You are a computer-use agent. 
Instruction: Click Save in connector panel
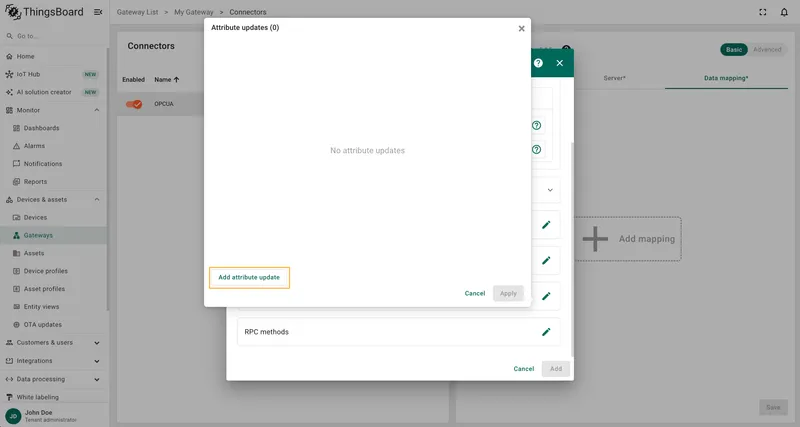pos(773,407)
